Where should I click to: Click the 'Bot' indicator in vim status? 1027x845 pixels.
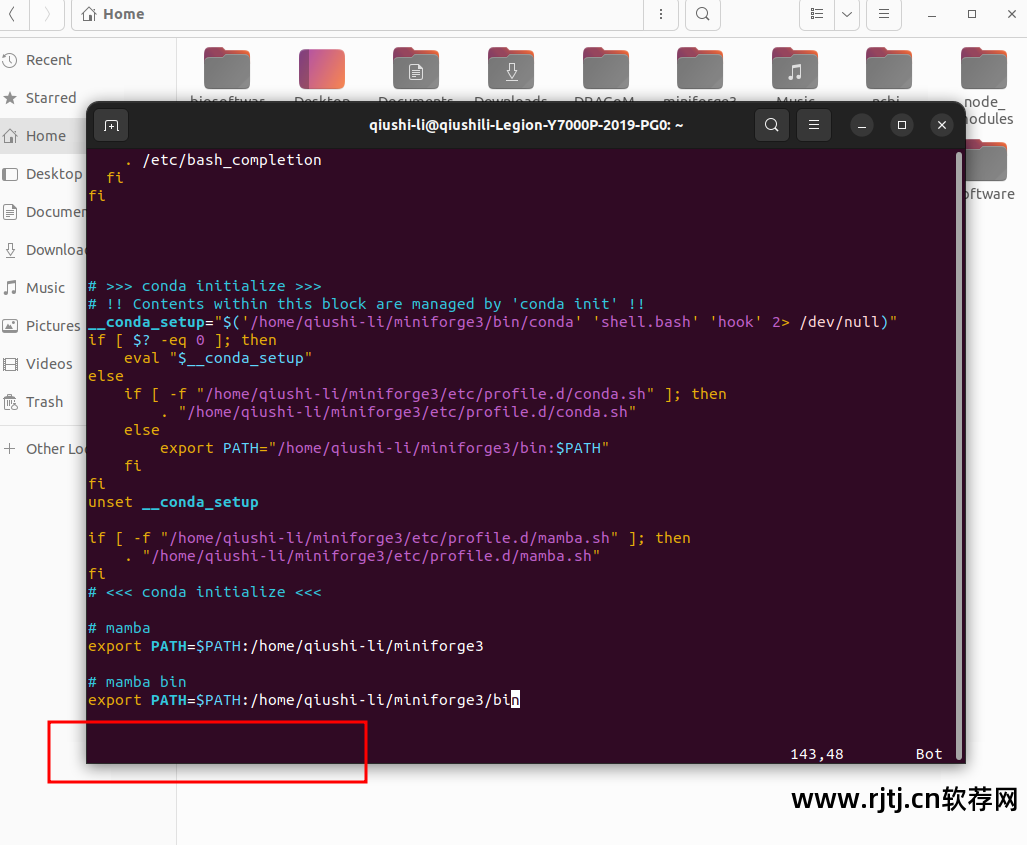[x=929, y=754]
